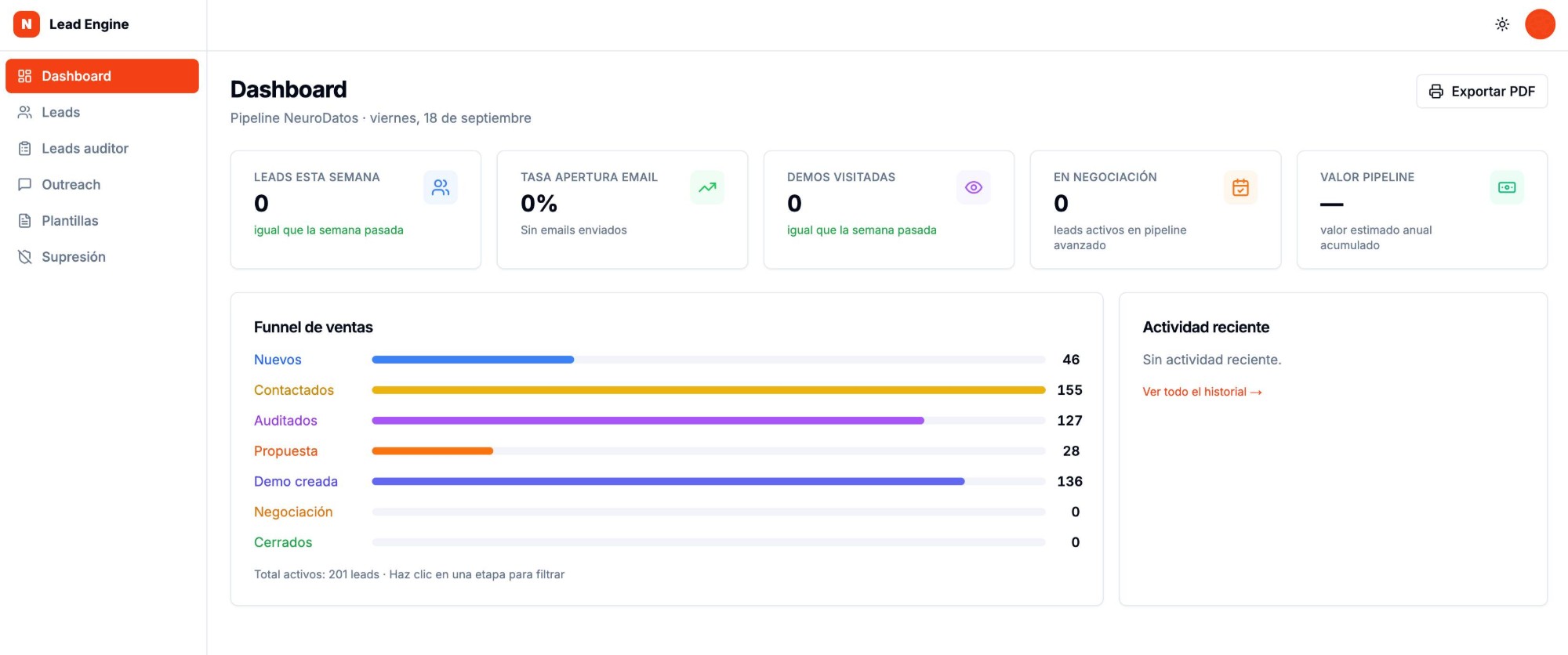Click the Pipeline NeuroDatos date subtitle
The width and height of the screenshot is (1568, 655).
pos(381,118)
